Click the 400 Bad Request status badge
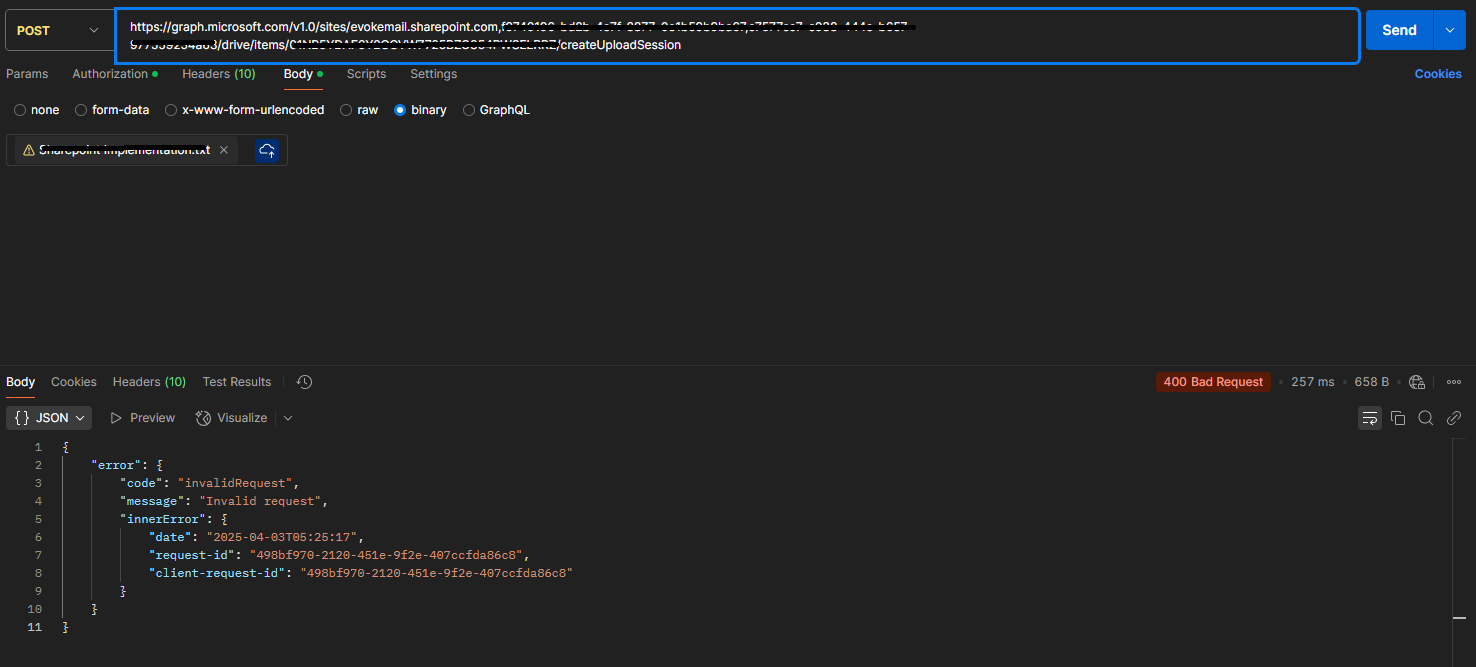Image resolution: width=1476 pixels, height=667 pixels. click(x=1214, y=382)
